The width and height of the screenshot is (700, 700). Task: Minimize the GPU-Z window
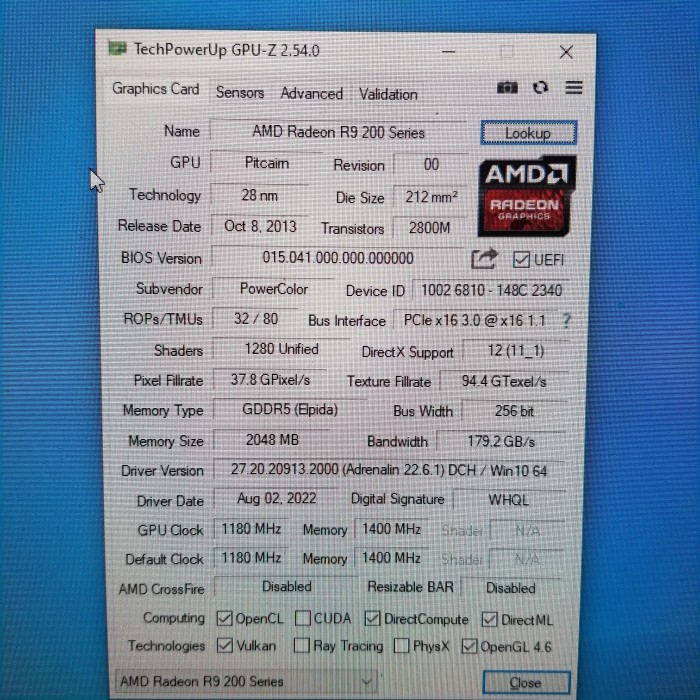(x=449, y=52)
